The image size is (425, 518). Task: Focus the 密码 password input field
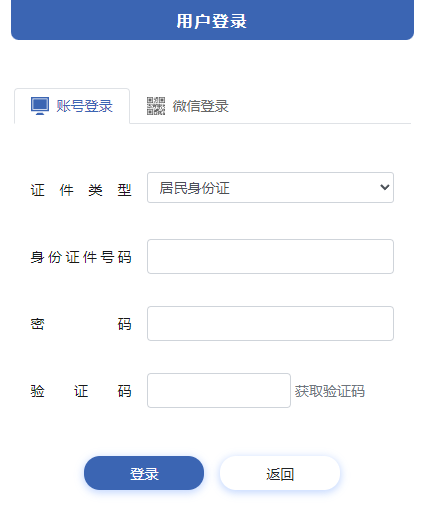[x=270, y=323]
